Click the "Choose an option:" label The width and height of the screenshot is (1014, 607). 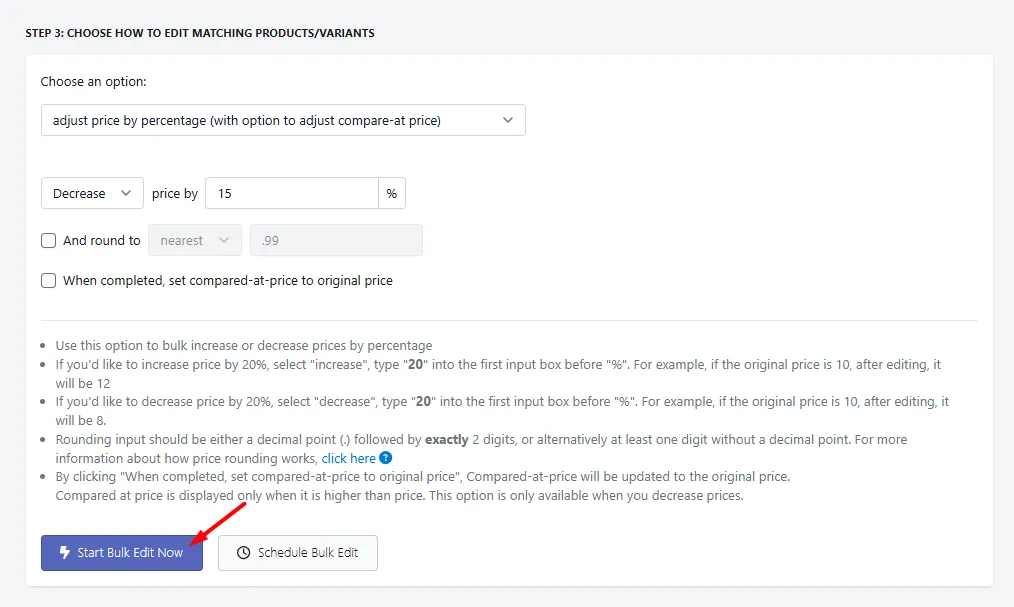click(93, 81)
